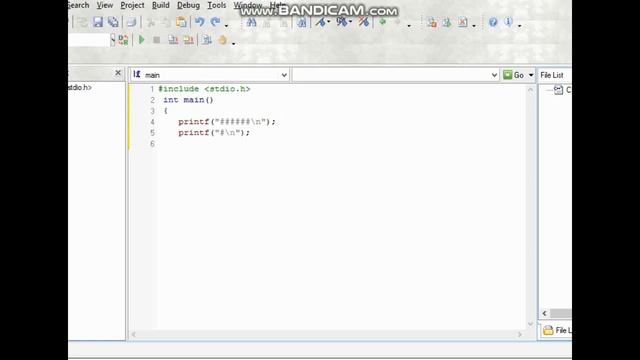Run the program with the green play icon
The image size is (640, 360).
(x=142, y=40)
